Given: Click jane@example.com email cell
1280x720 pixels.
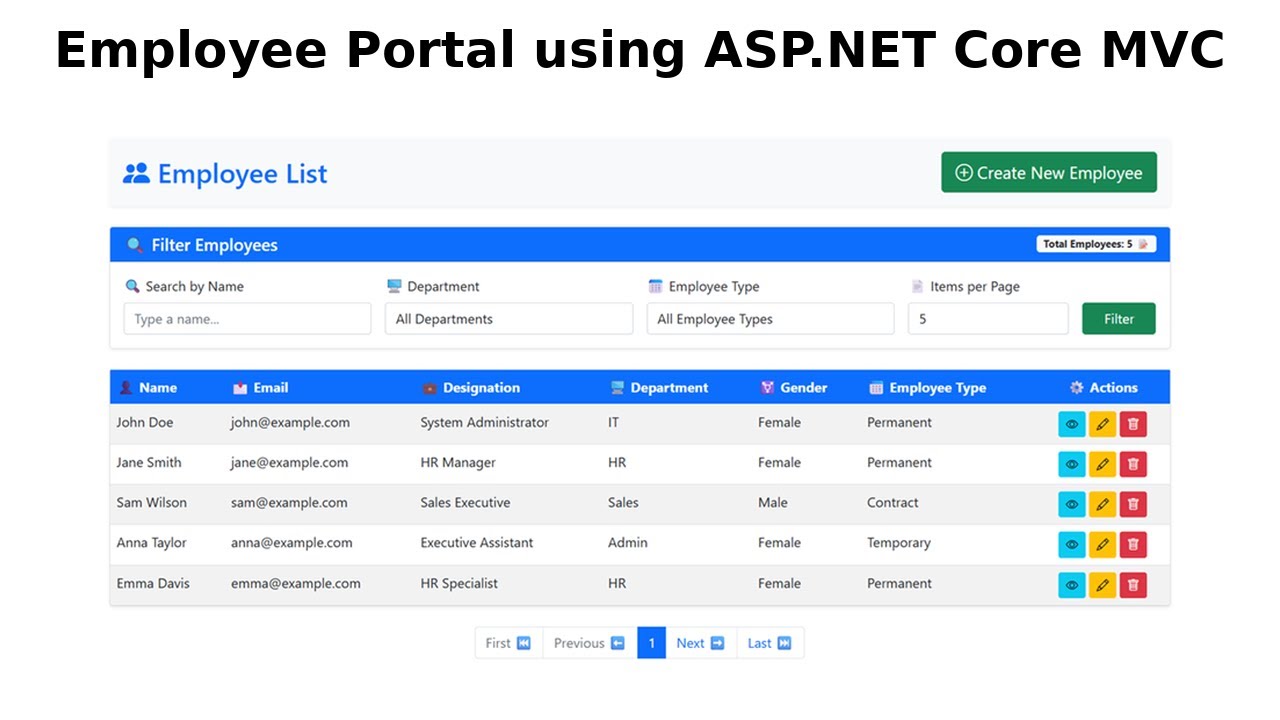Looking at the screenshot, I should pos(289,463).
